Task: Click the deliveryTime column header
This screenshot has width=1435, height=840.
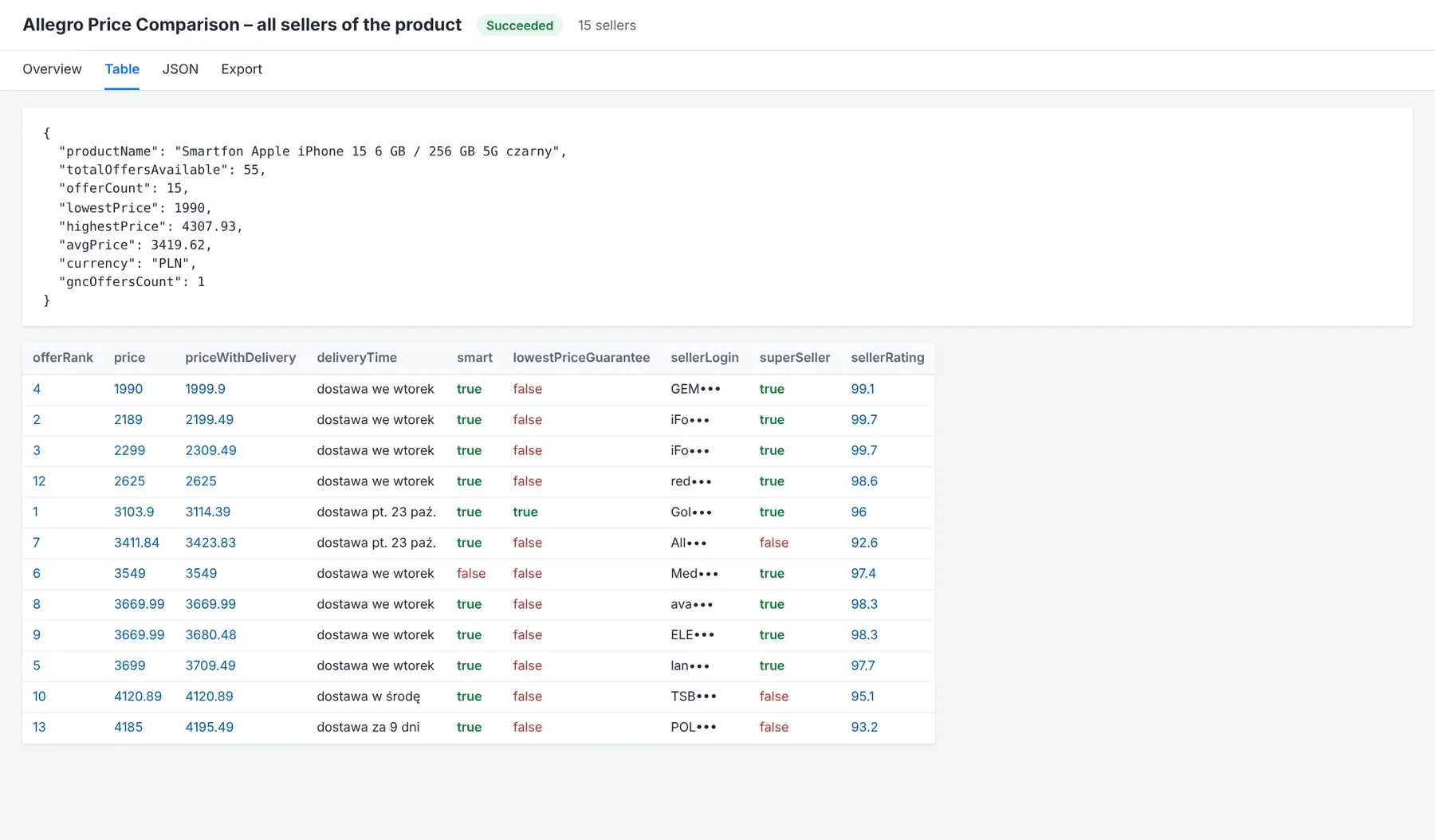Action: [x=356, y=358]
